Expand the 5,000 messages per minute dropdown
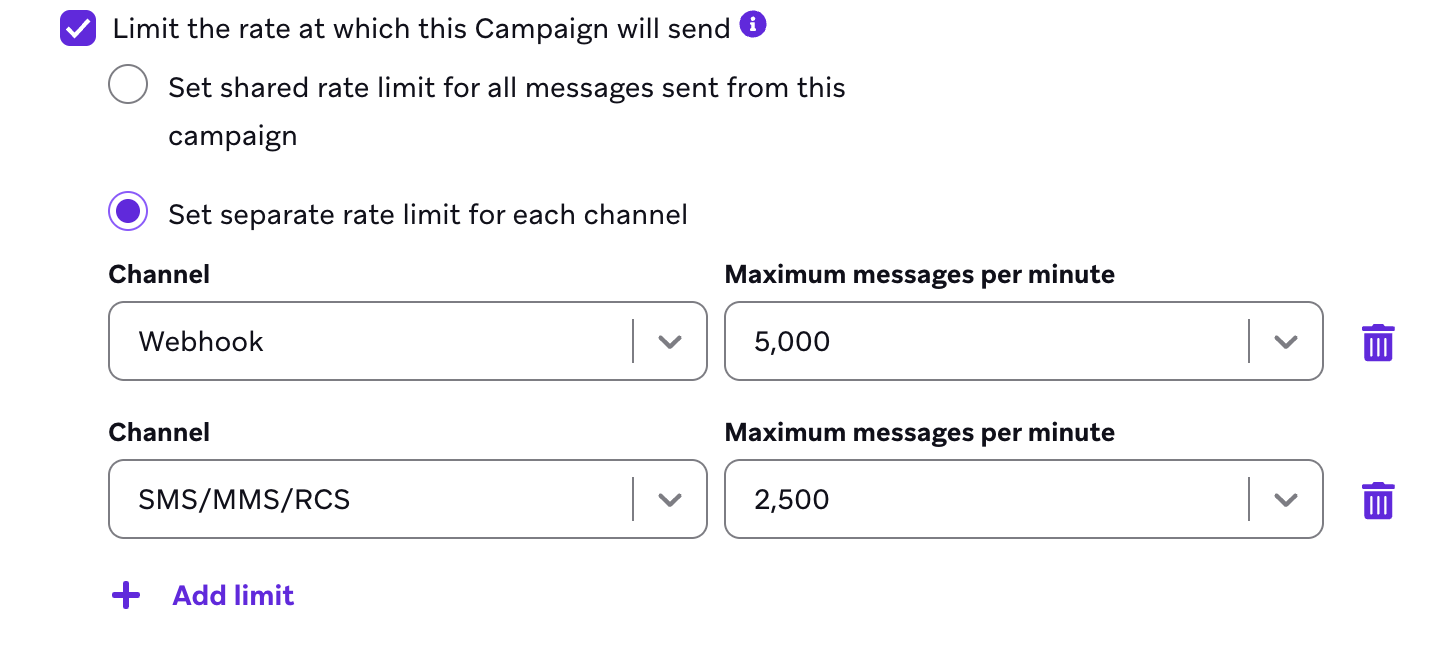This screenshot has width=1454, height=664. tap(1286, 341)
